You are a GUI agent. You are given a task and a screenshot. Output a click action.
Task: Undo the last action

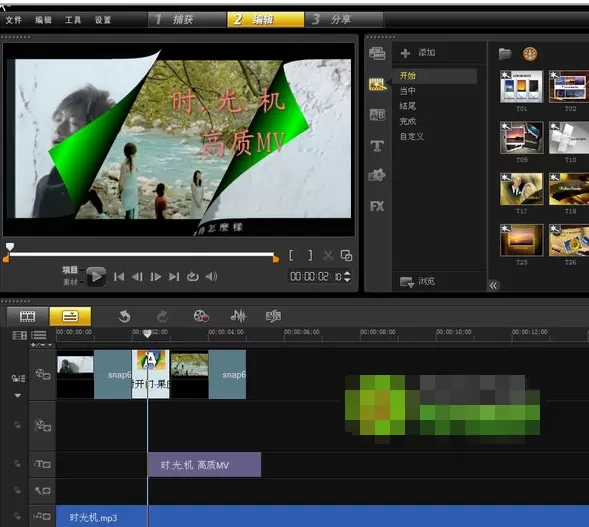[x=124, y=316]
